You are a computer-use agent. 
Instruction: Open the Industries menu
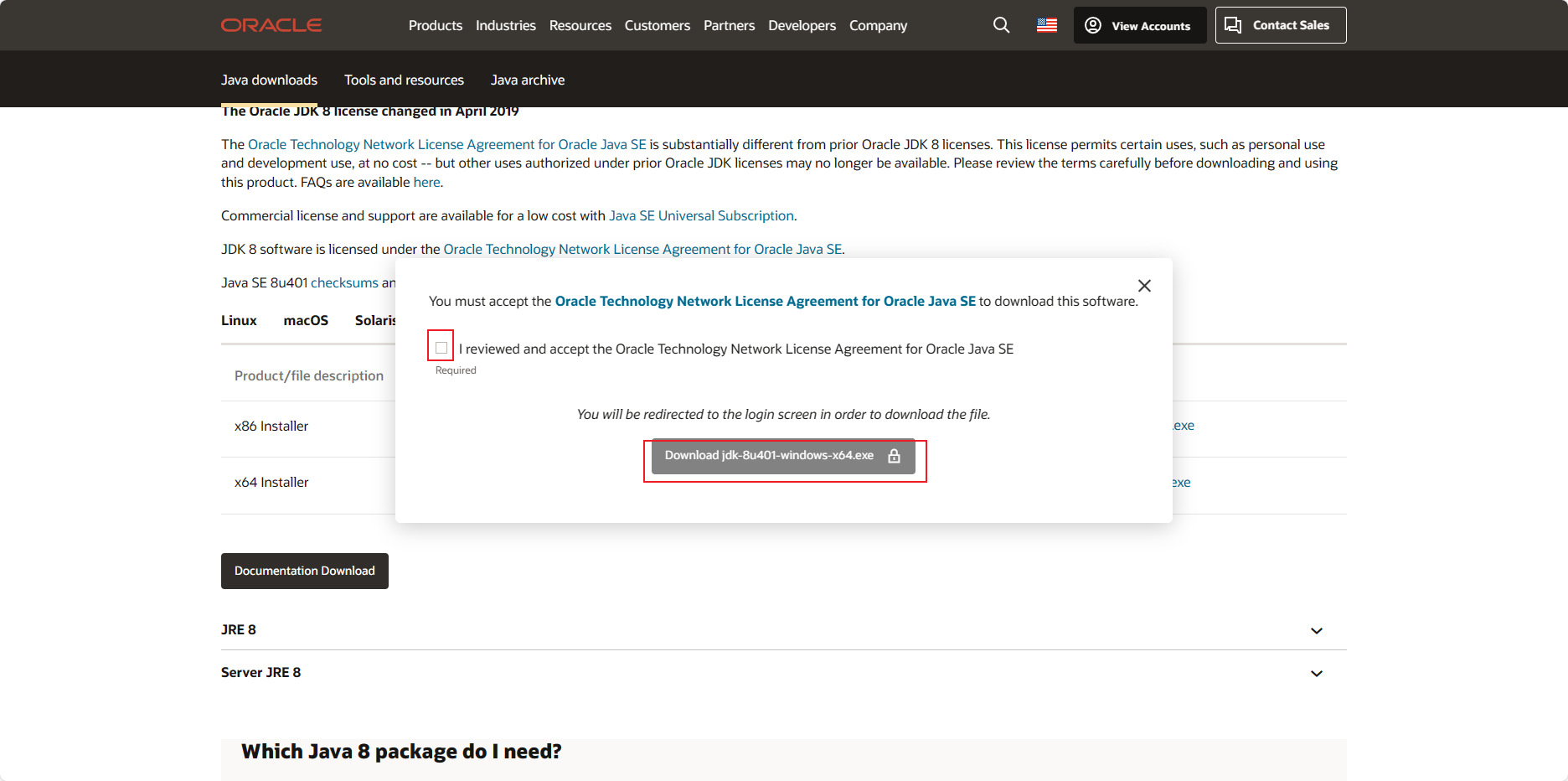click(506, 25)
